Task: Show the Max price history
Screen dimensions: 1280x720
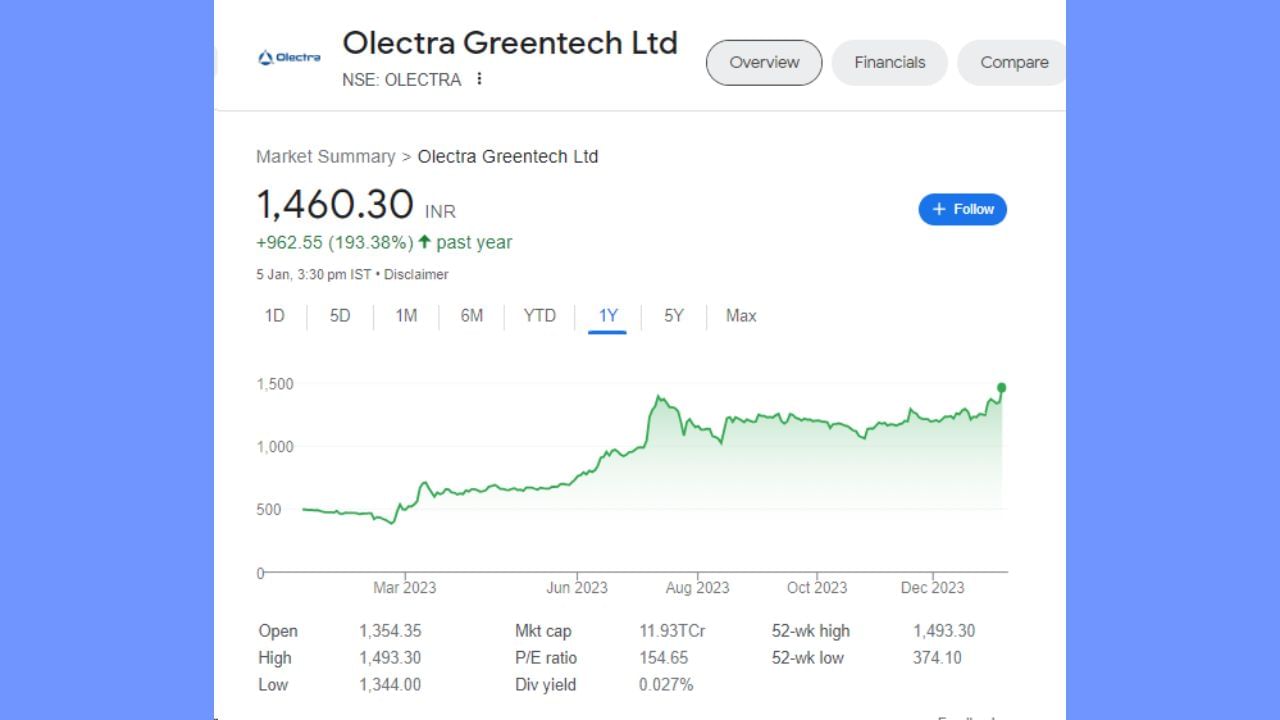Action: point(741,316)
